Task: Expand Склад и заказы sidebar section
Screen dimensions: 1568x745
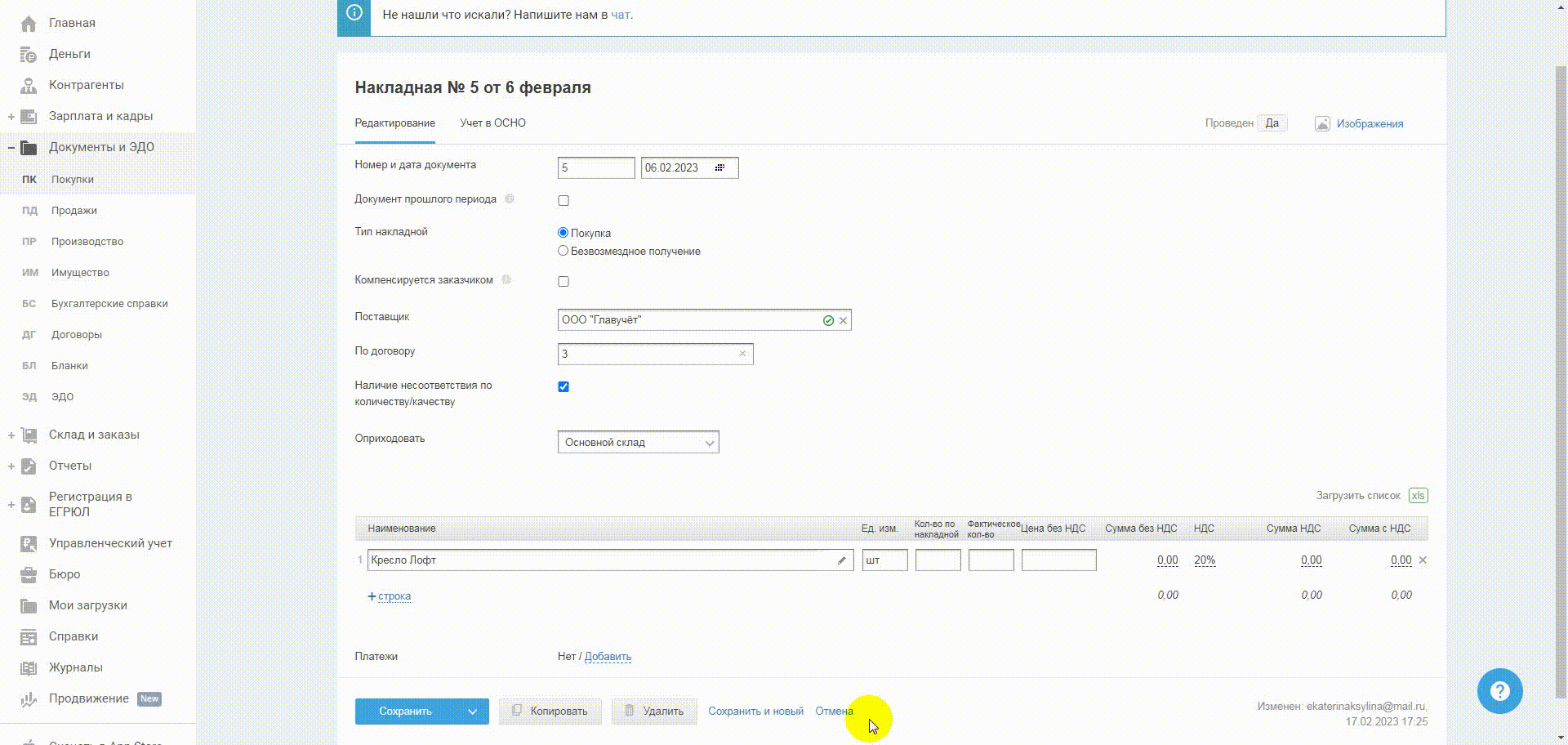Action: [x=11, y=435]
